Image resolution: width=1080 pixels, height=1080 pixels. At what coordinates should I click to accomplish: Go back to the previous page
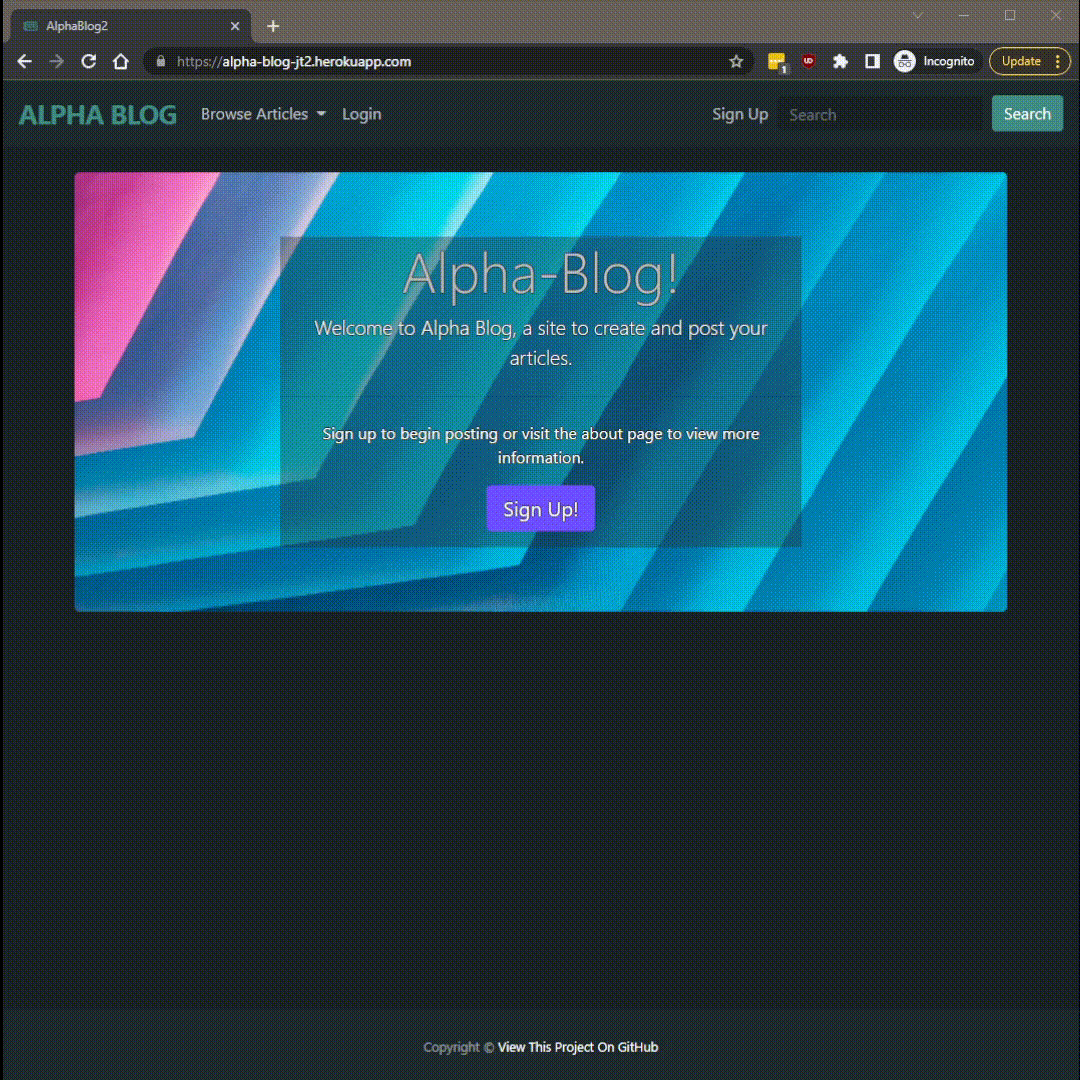pos(24,61)
